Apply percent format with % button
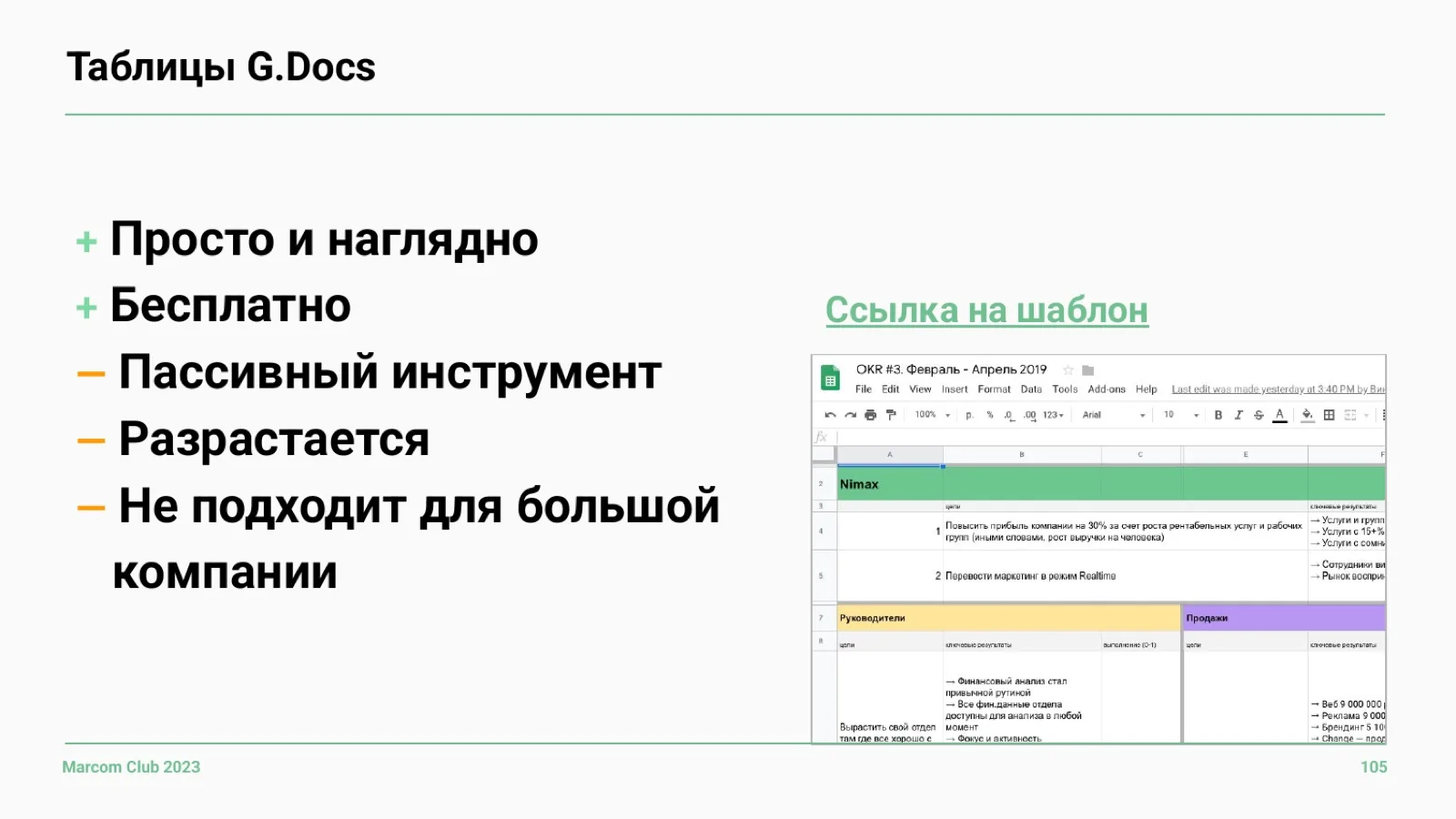Screen dimensions: 1456x819 coord(990,415)
